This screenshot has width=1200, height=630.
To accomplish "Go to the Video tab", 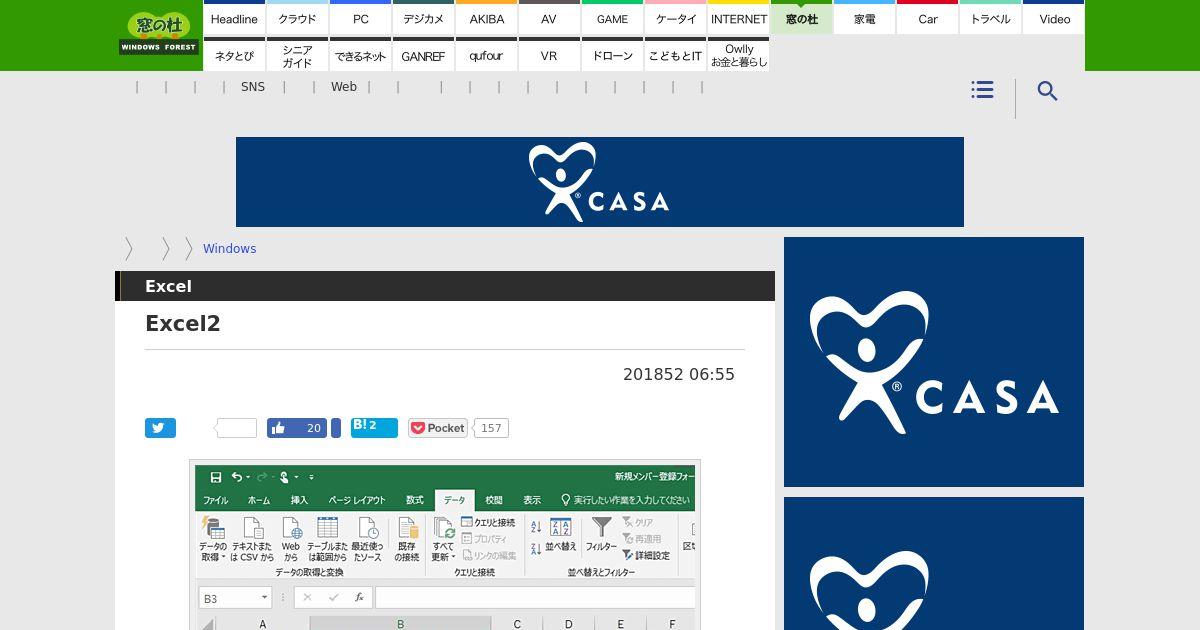I will (1054, 17).
